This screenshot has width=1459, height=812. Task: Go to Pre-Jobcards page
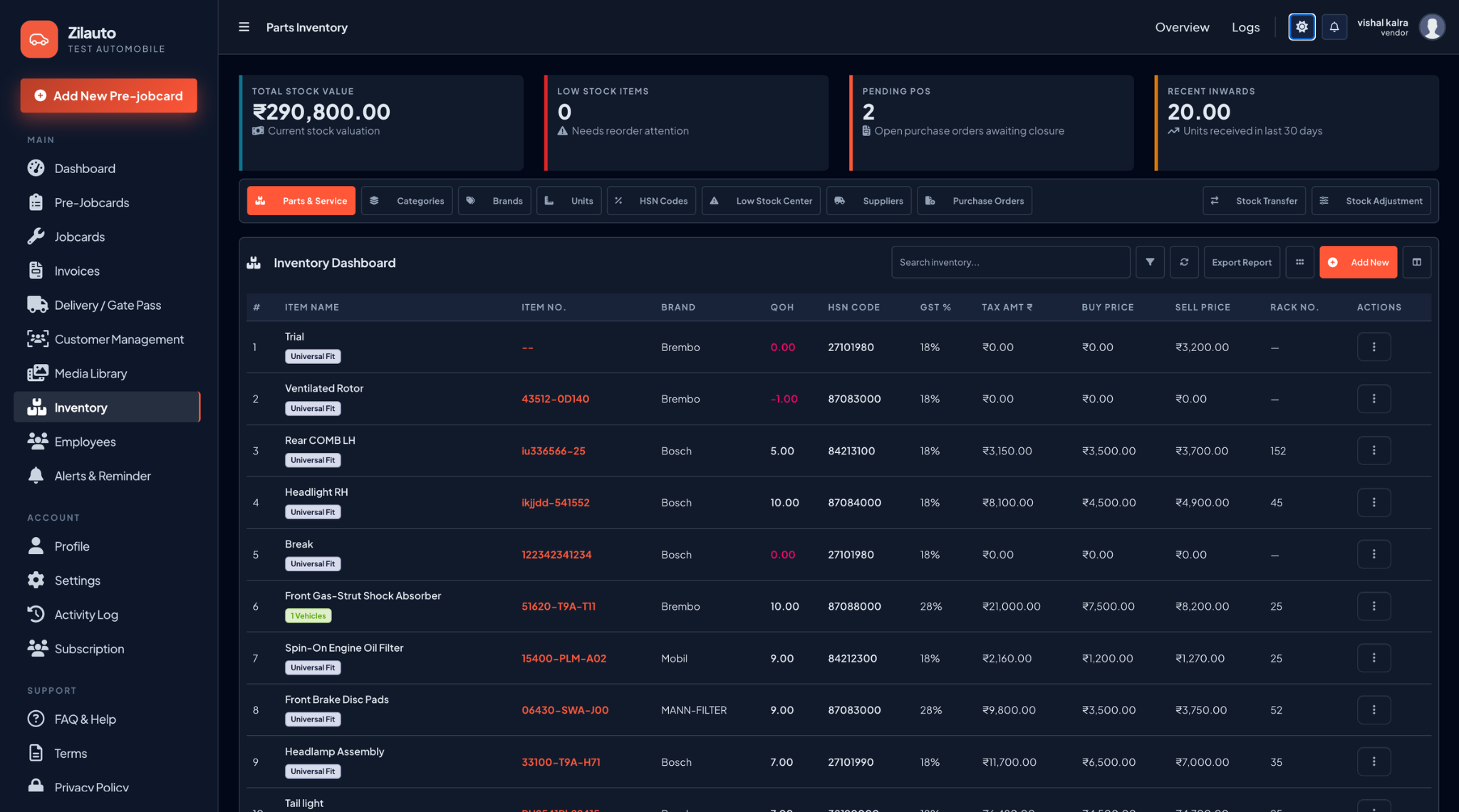point(107,202)
